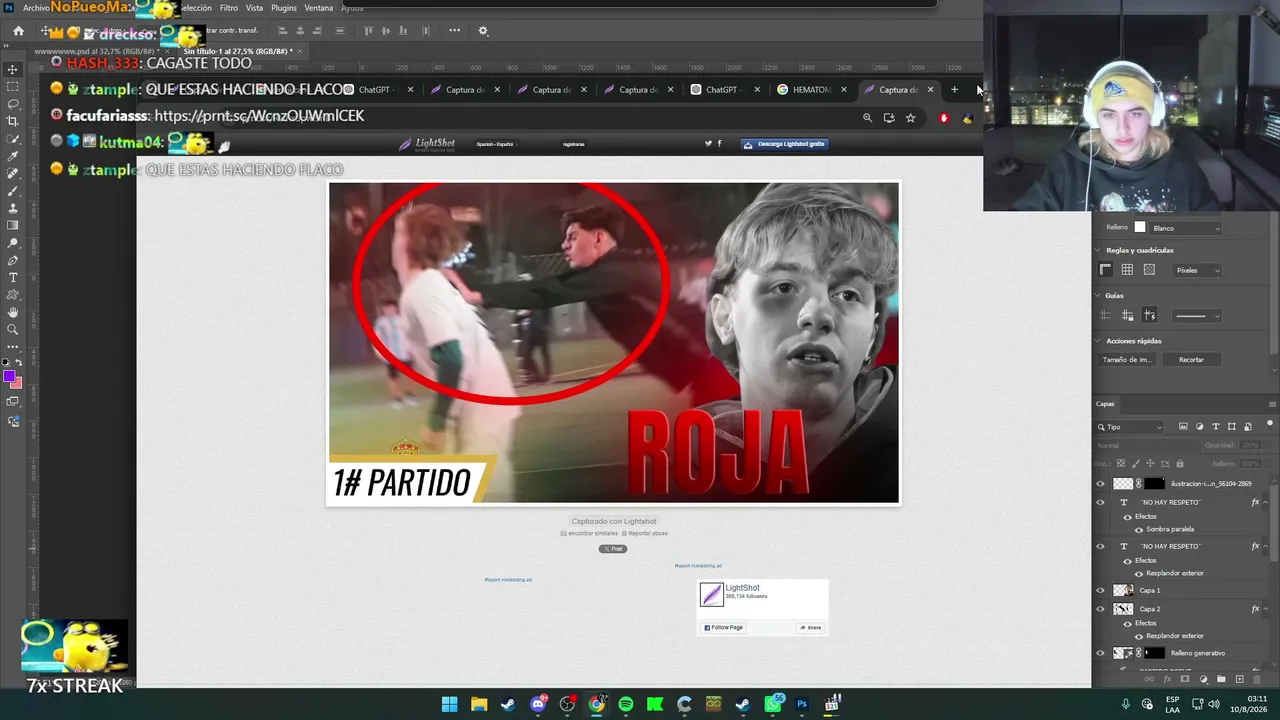Image resolution: width=1280 pixels, height=720 pixels.
Task: Click the Tamaño de imagen button
Action: (1127, 360)
